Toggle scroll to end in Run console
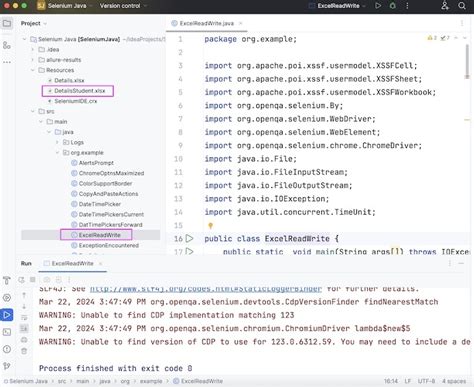 click(x=24, y=329)
